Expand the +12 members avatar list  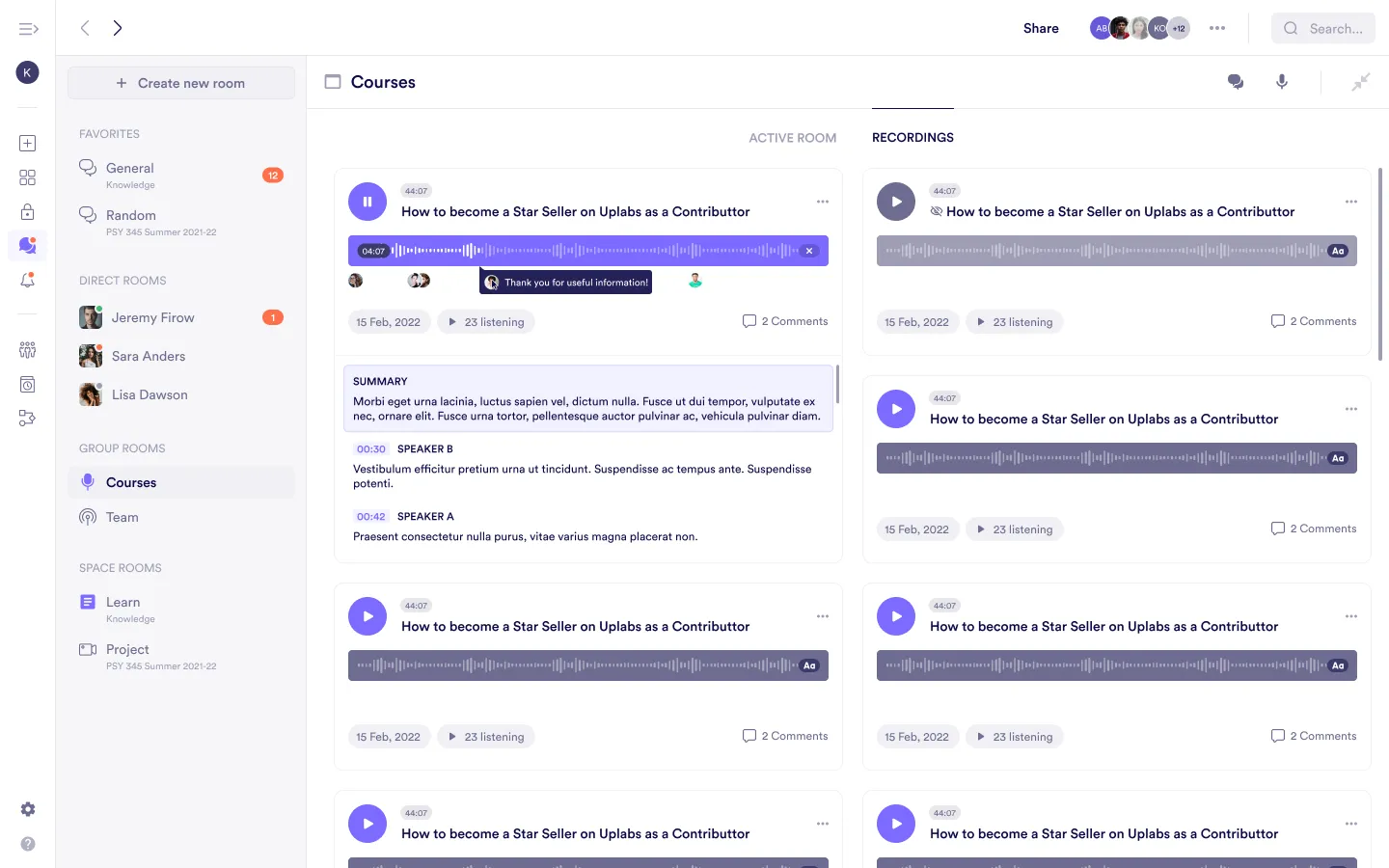pos(1179,28)
